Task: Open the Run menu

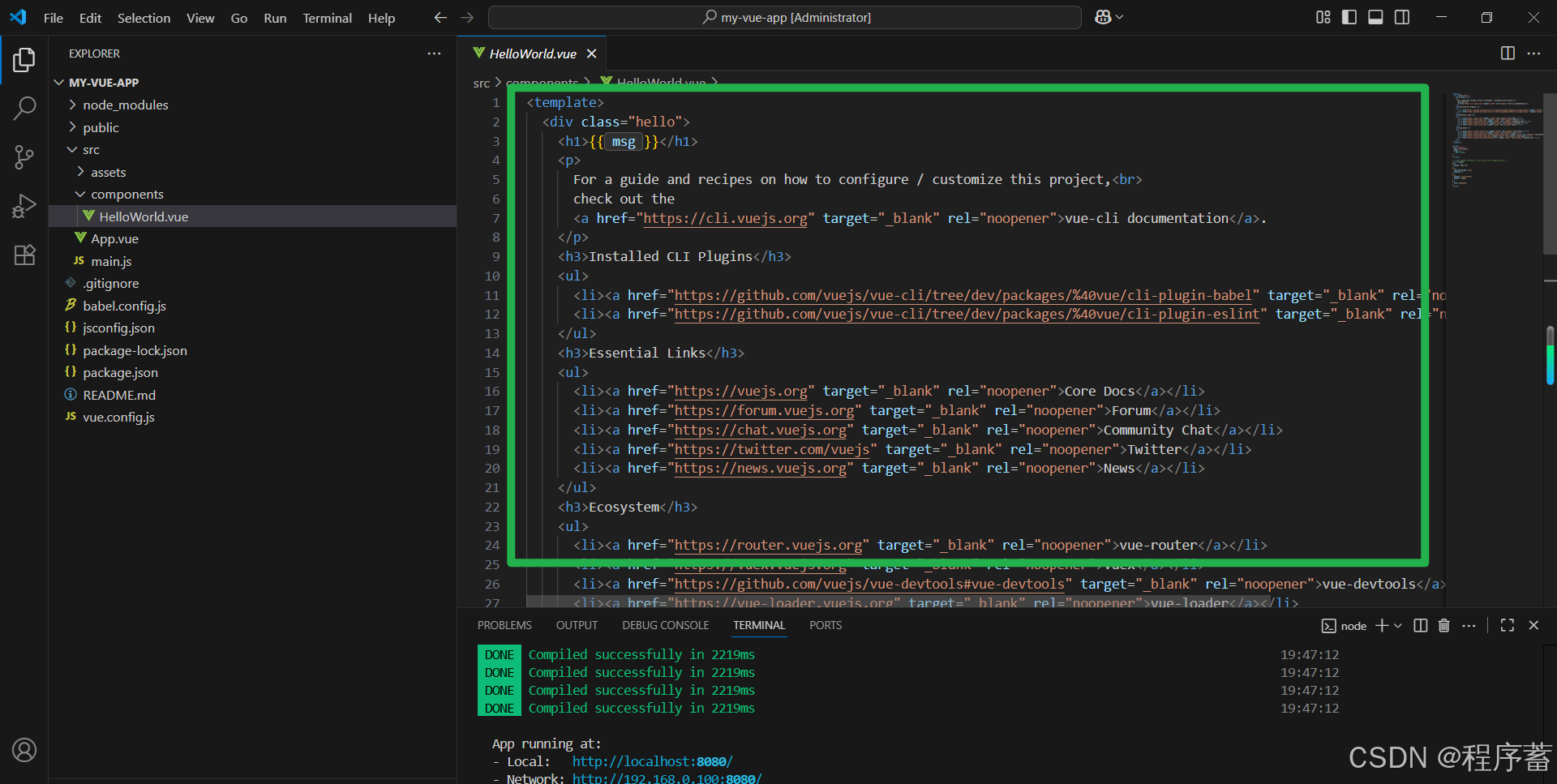Action: click(x=275, y=18)
